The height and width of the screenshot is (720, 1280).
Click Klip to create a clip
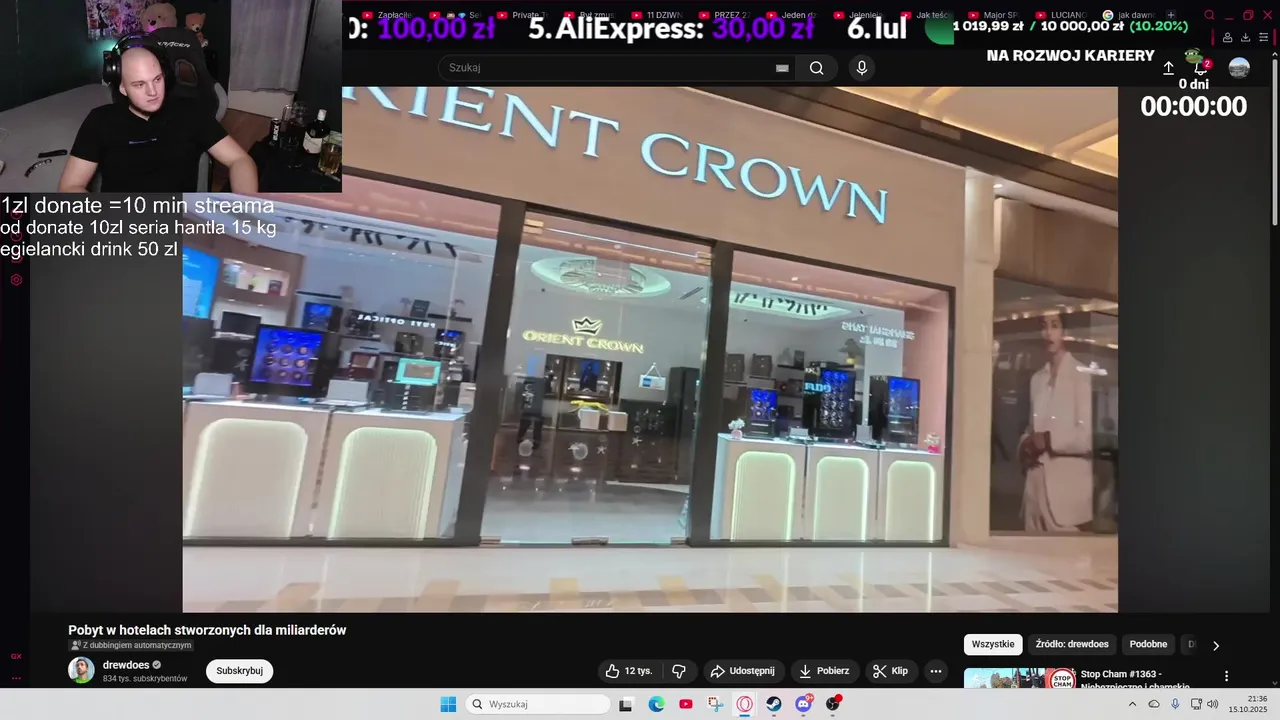(890, 671)
